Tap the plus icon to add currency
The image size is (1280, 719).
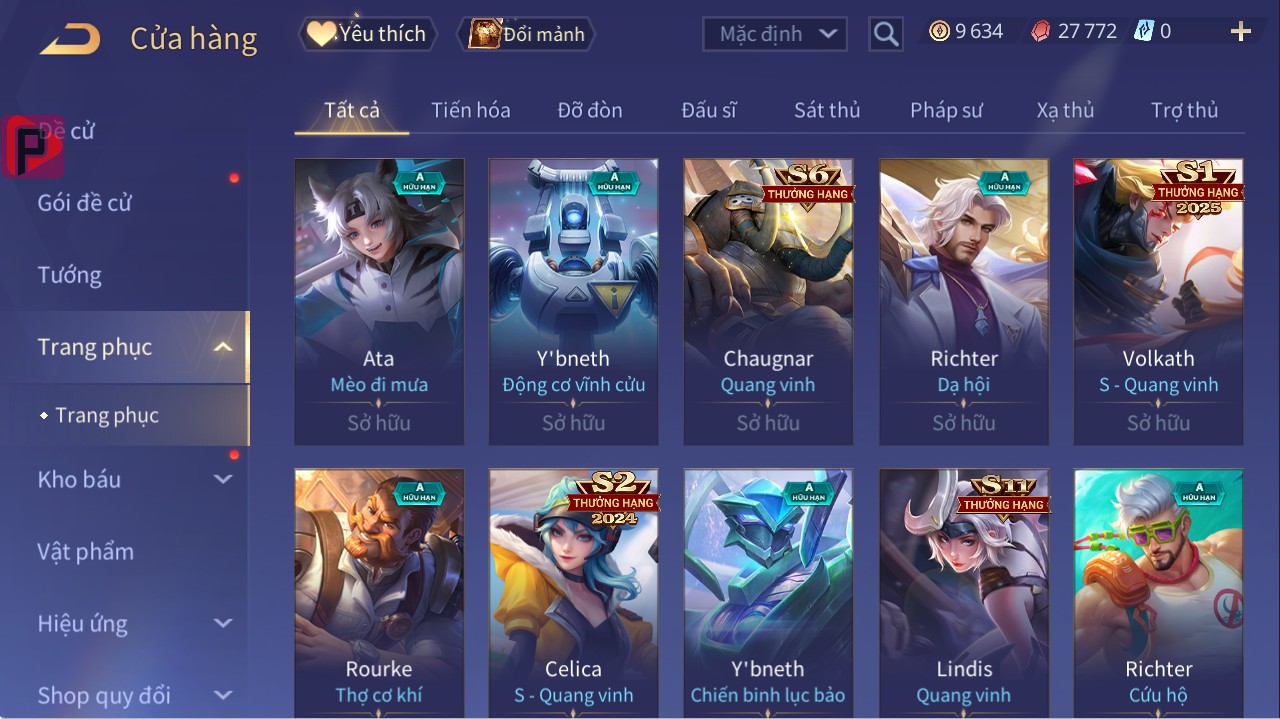click(1241, 32)
